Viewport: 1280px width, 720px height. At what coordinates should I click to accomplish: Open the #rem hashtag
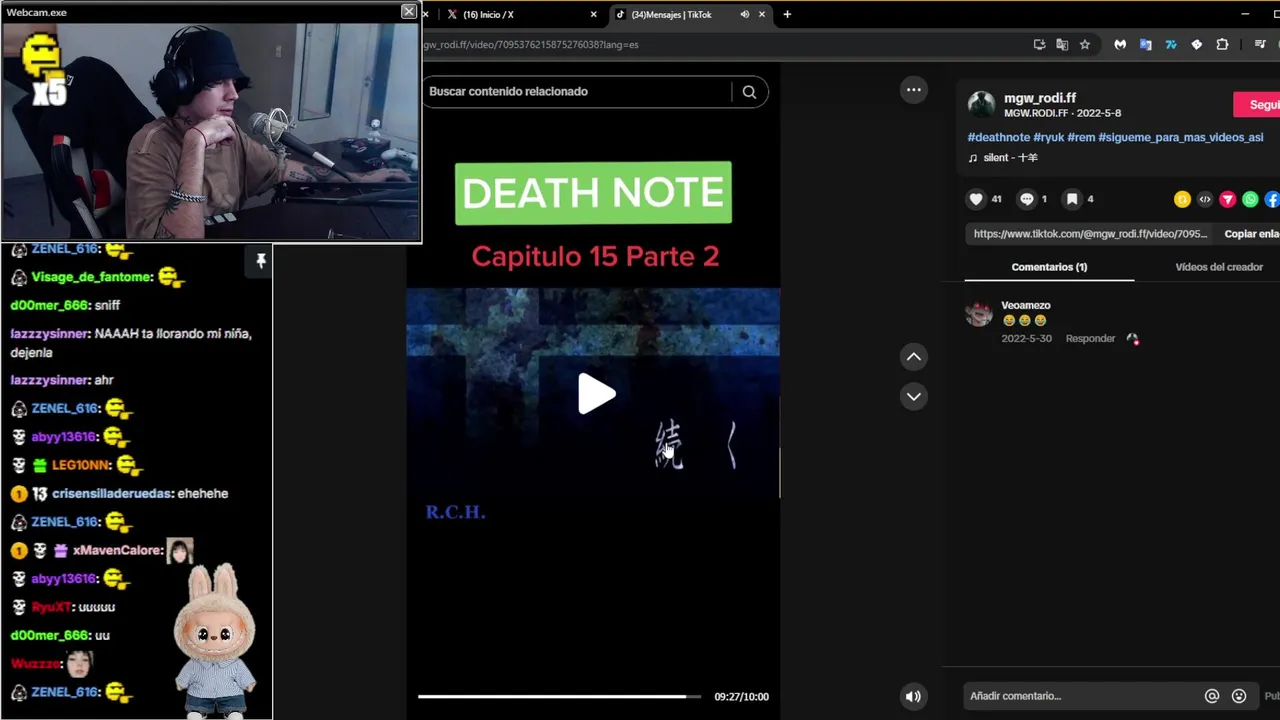pos(1081,137)
